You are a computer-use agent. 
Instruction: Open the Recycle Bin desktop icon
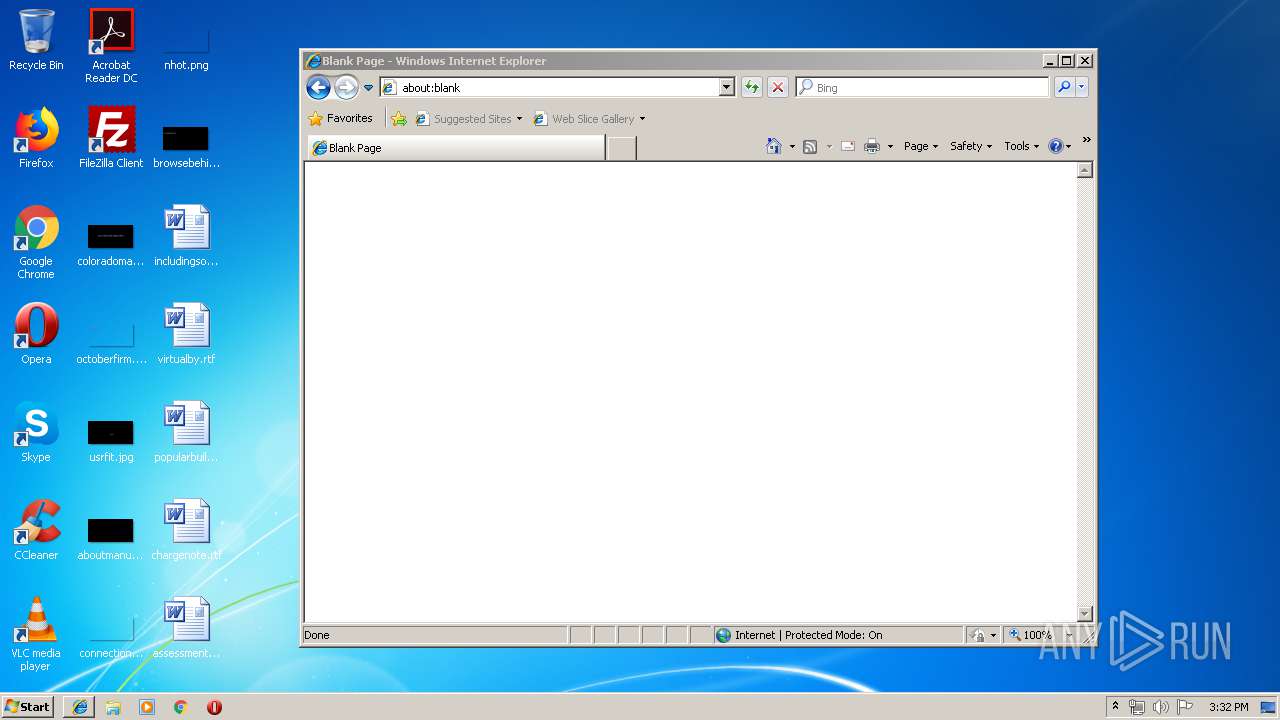[36, 40]
